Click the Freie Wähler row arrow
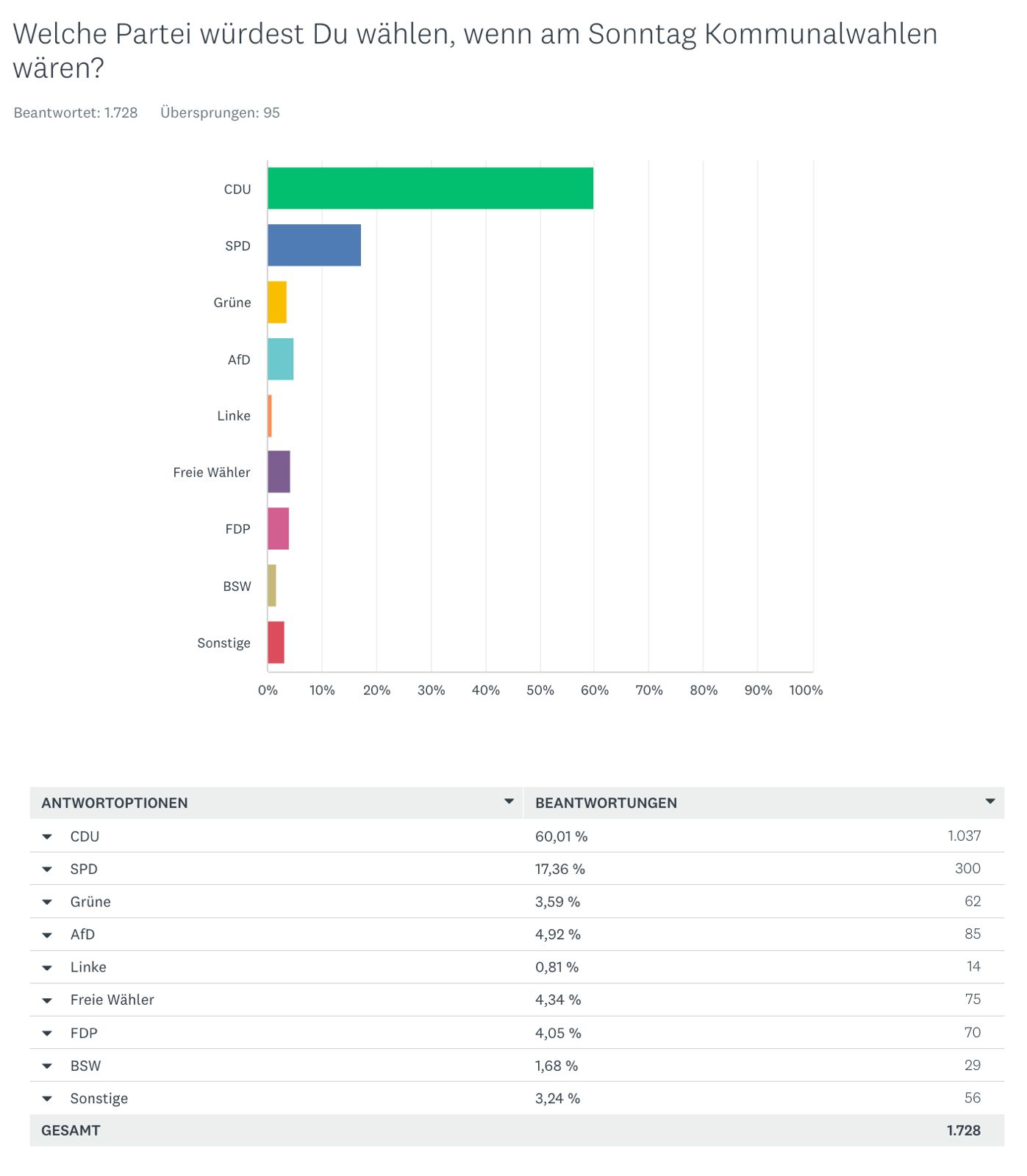 [47, 1000]
